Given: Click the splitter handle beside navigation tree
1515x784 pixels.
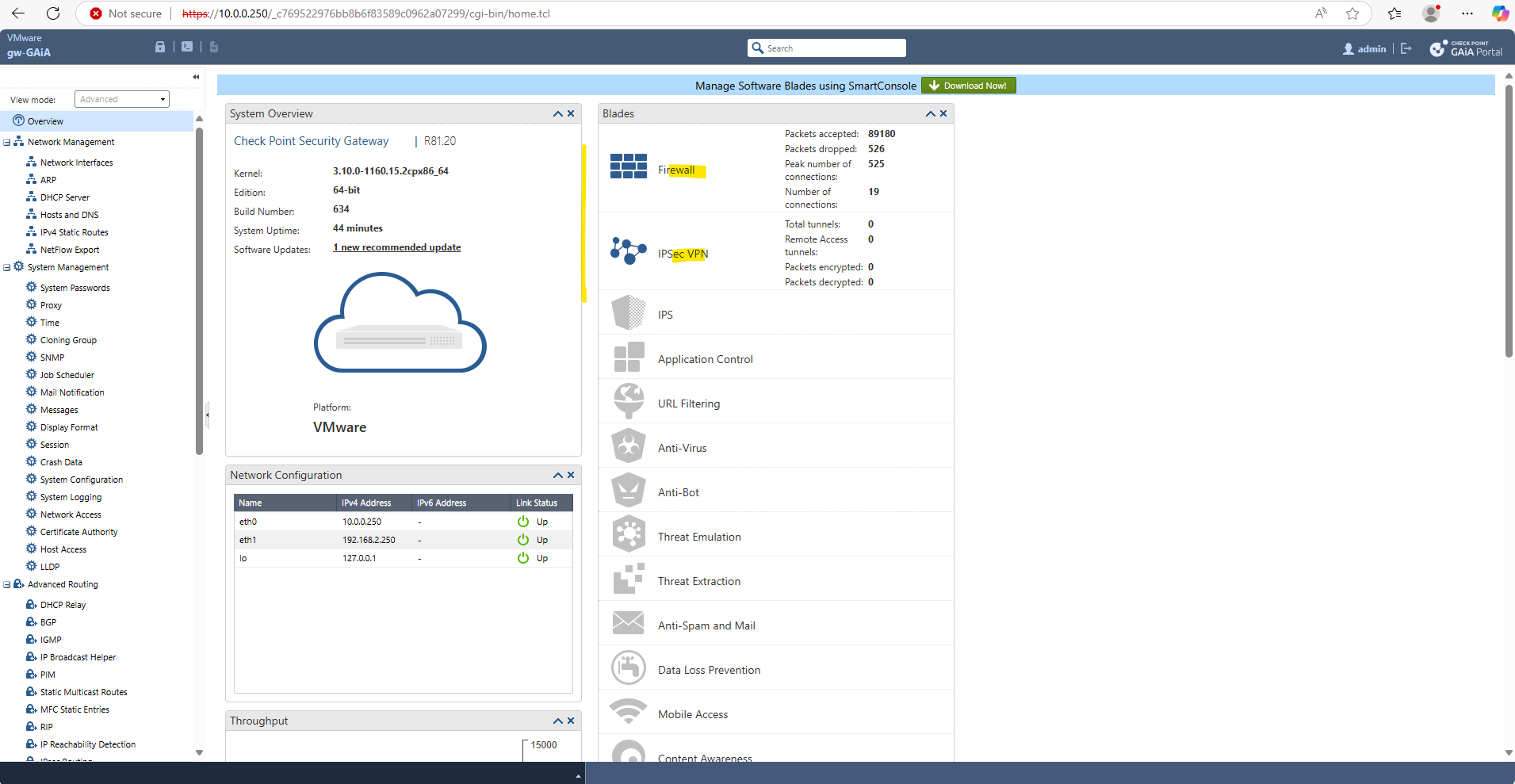Looking at the screenshot, I should (x=207, y=414).
